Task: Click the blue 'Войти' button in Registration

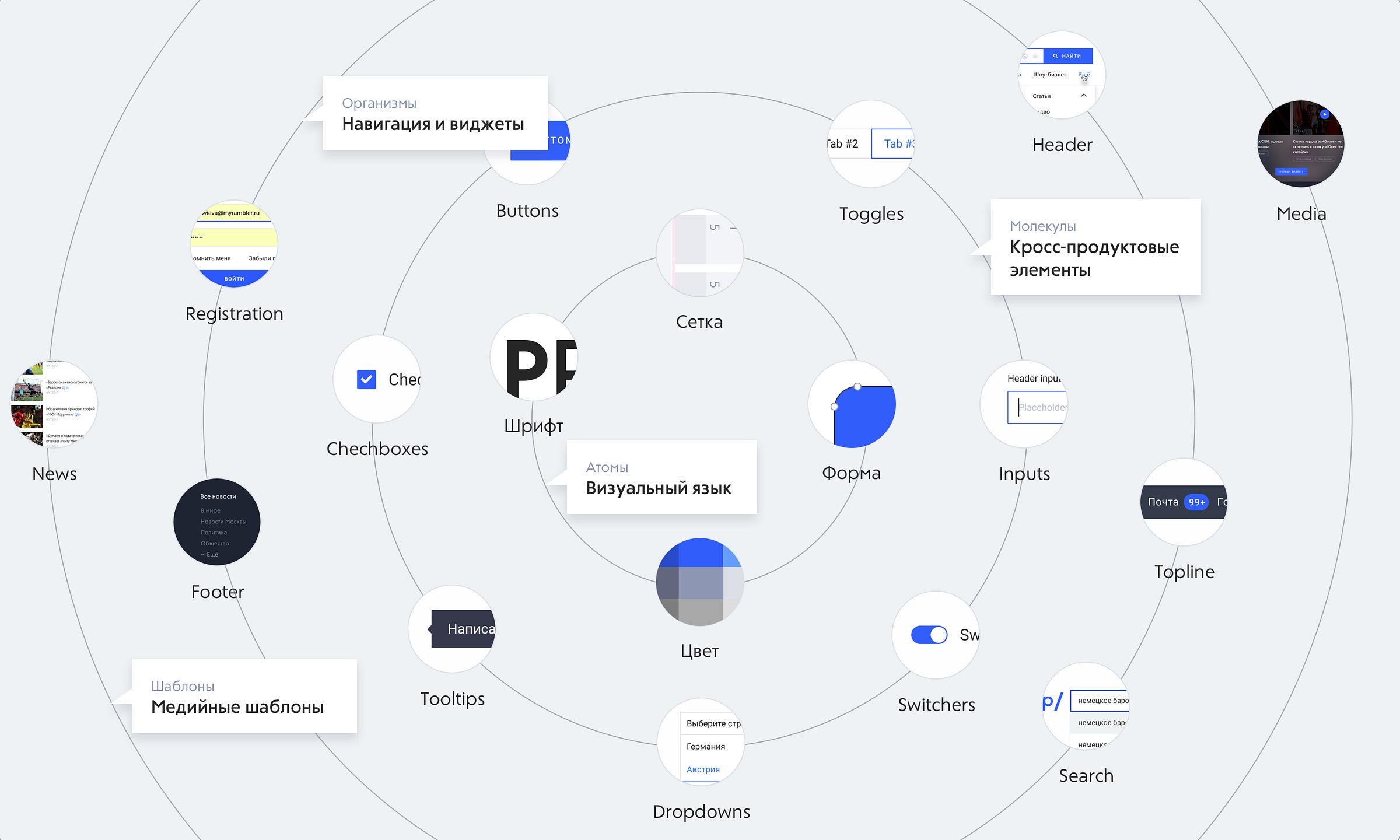Action: (x=234, y=278)
